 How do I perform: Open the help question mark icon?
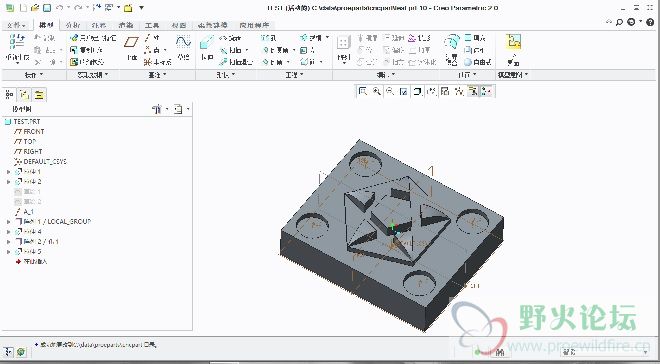[x=650, y=22]
